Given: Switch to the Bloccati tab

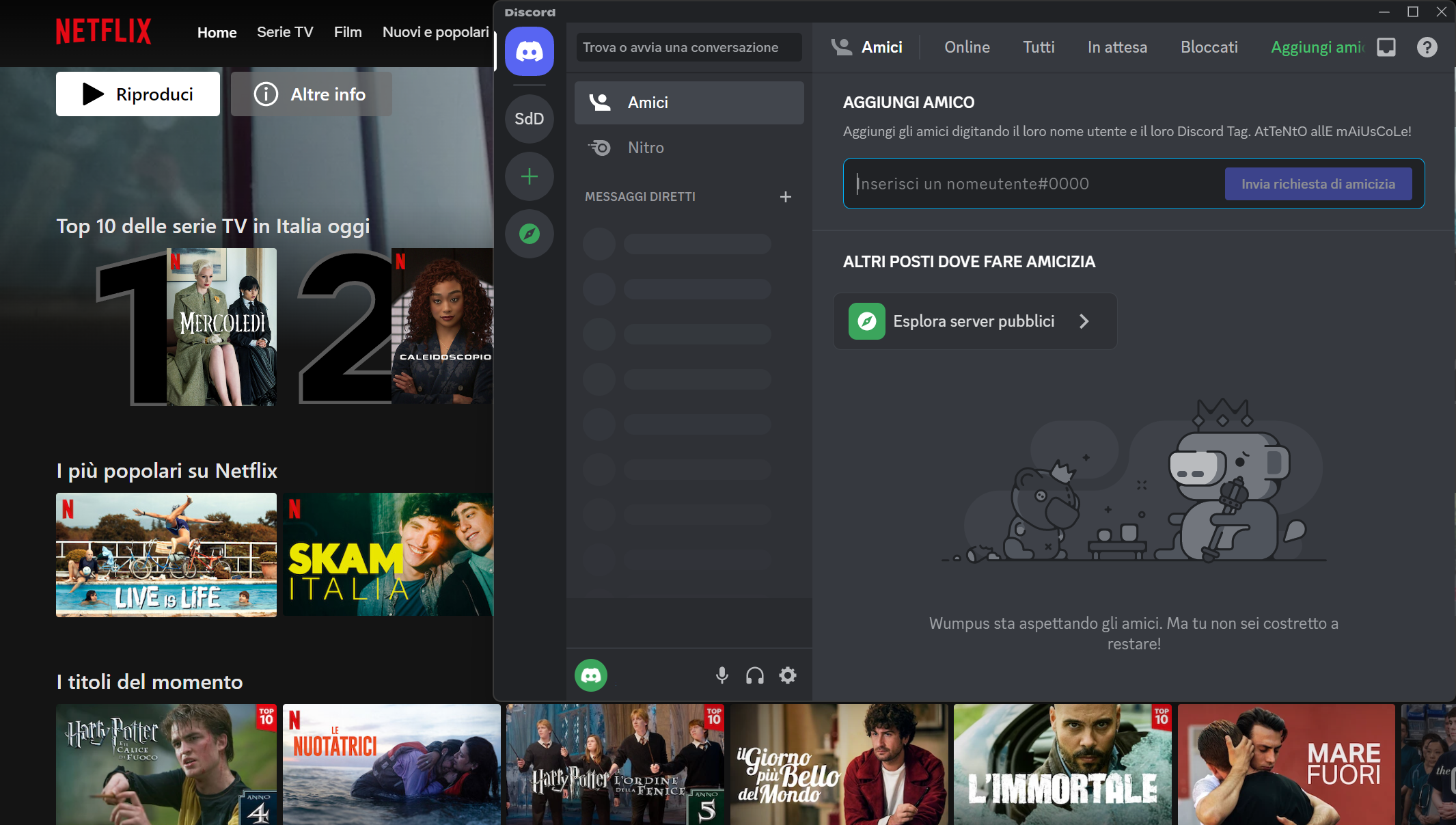Looking at the screenshot, I should click(x=1209, y=46).
